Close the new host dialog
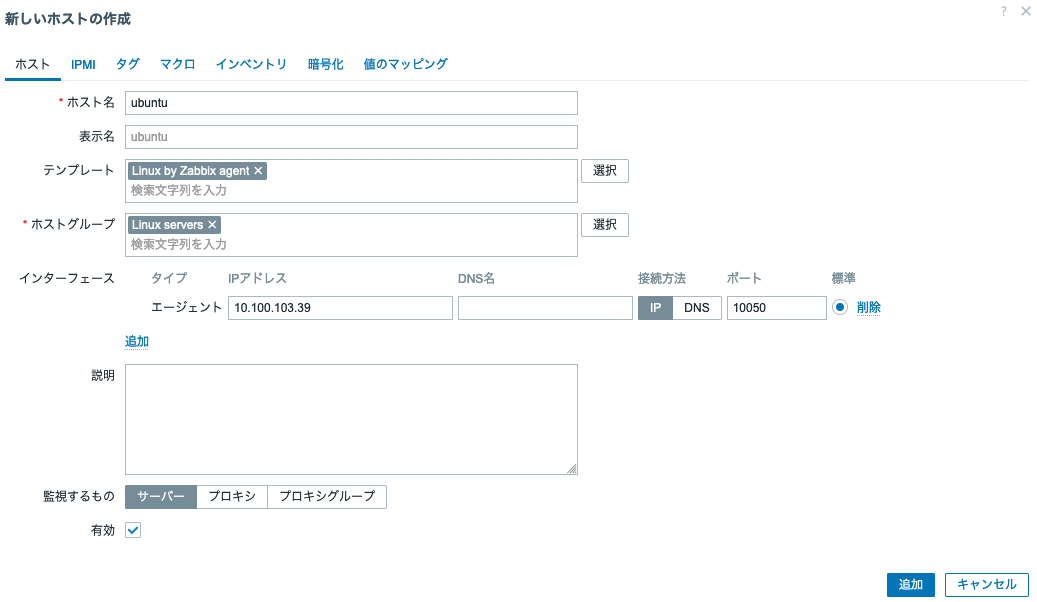Screen dimensions: 1037x602 coord(1025,11)
